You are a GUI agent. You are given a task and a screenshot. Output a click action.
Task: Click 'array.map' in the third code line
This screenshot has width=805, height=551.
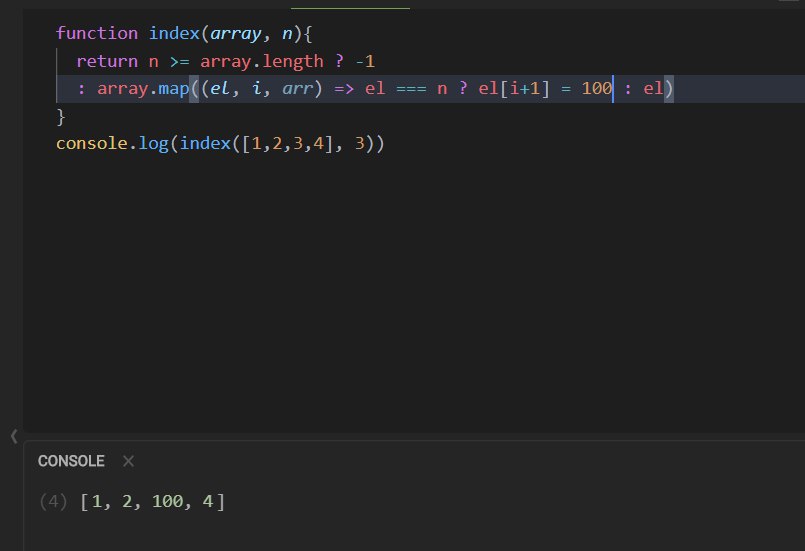coord(143,89)
